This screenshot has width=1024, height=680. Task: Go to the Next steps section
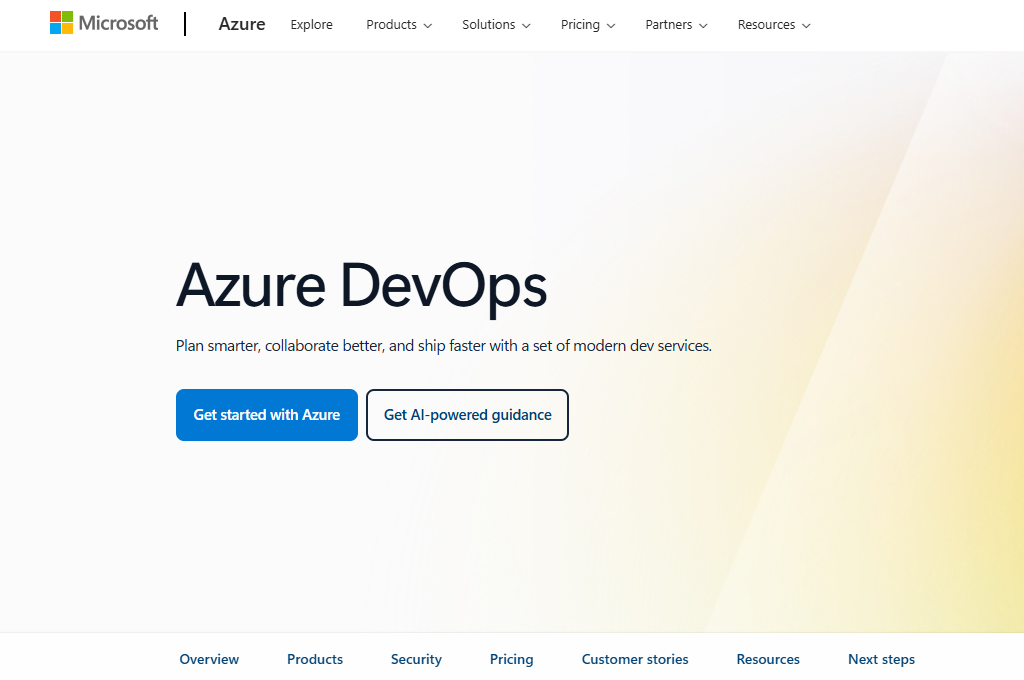881,659
